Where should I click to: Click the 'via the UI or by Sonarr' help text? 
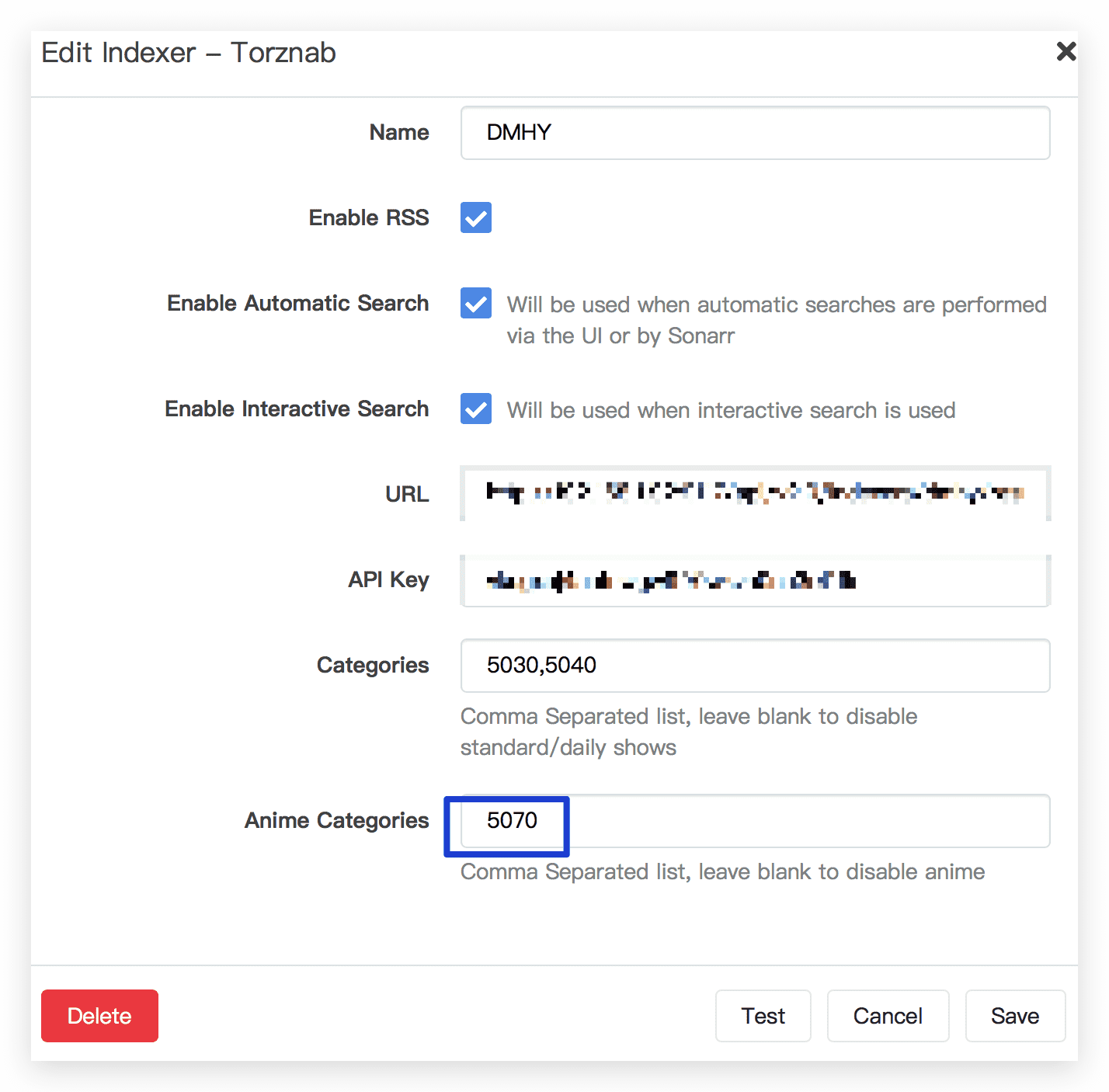621,336
